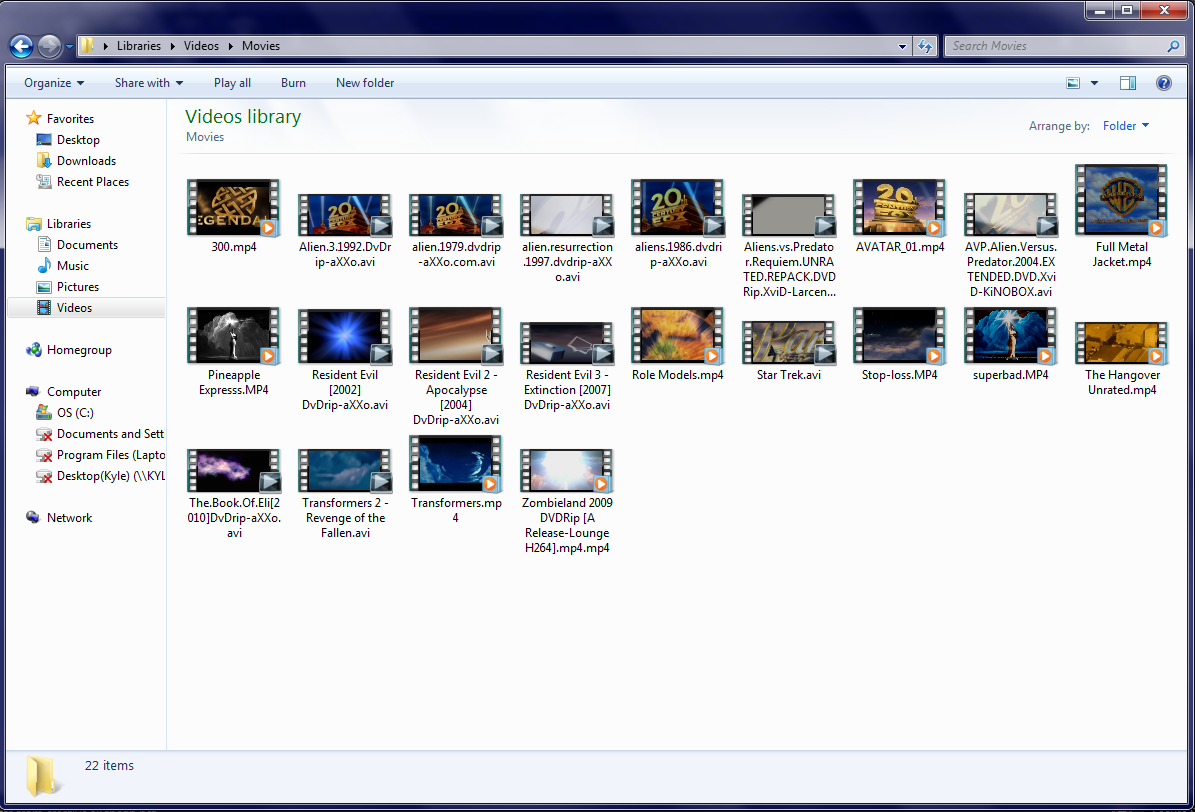Viewport: 1195px width, 812px height.
Task: Click the Burn toolbar button
Action: coord(293,83)
